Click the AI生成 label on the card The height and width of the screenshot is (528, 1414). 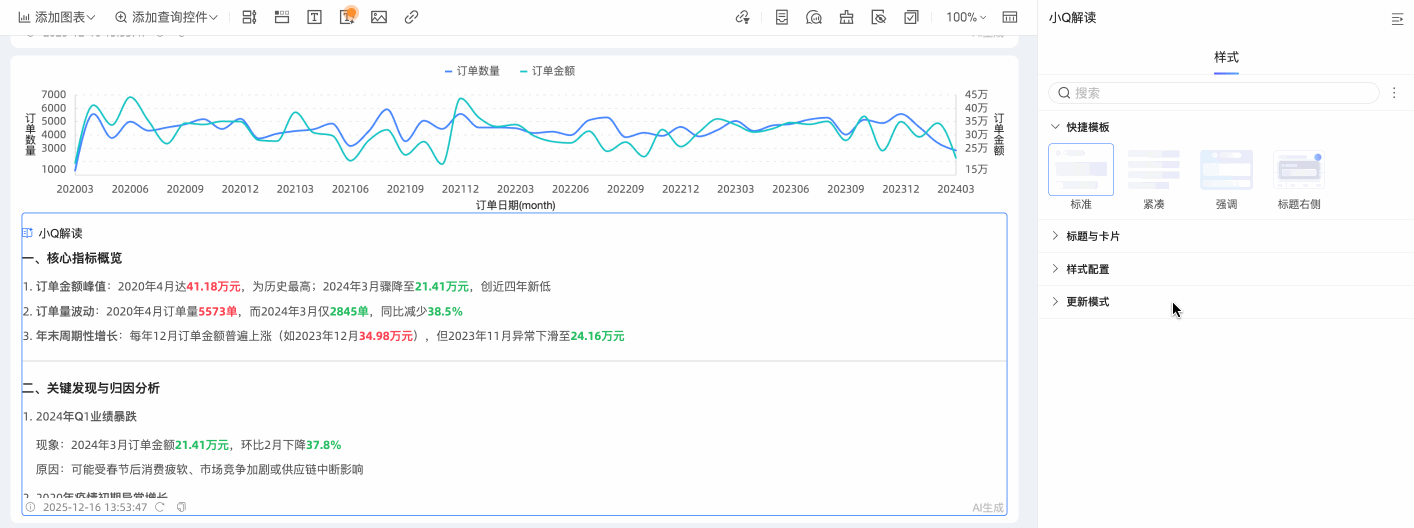[987, 507]
